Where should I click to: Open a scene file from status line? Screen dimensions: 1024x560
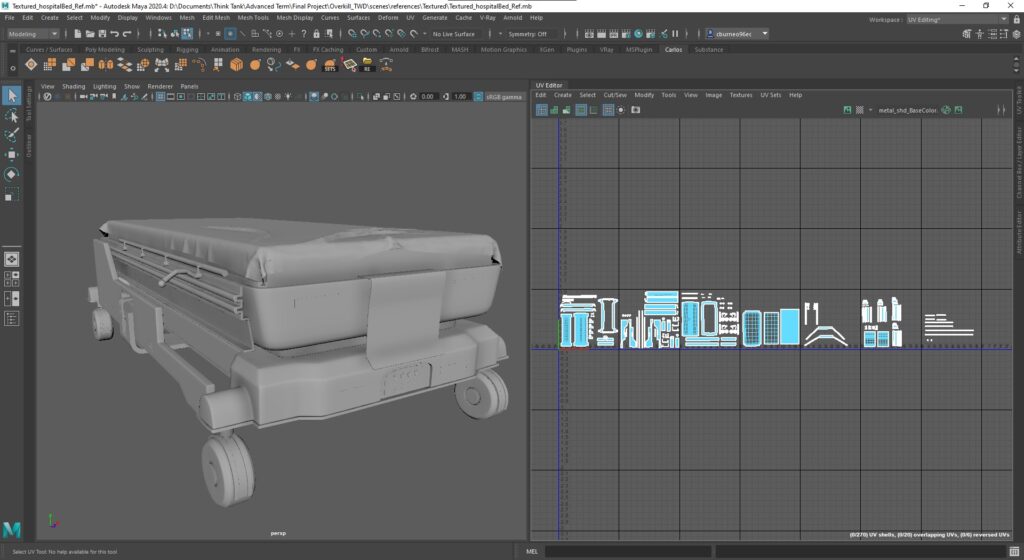click(90, 34)
